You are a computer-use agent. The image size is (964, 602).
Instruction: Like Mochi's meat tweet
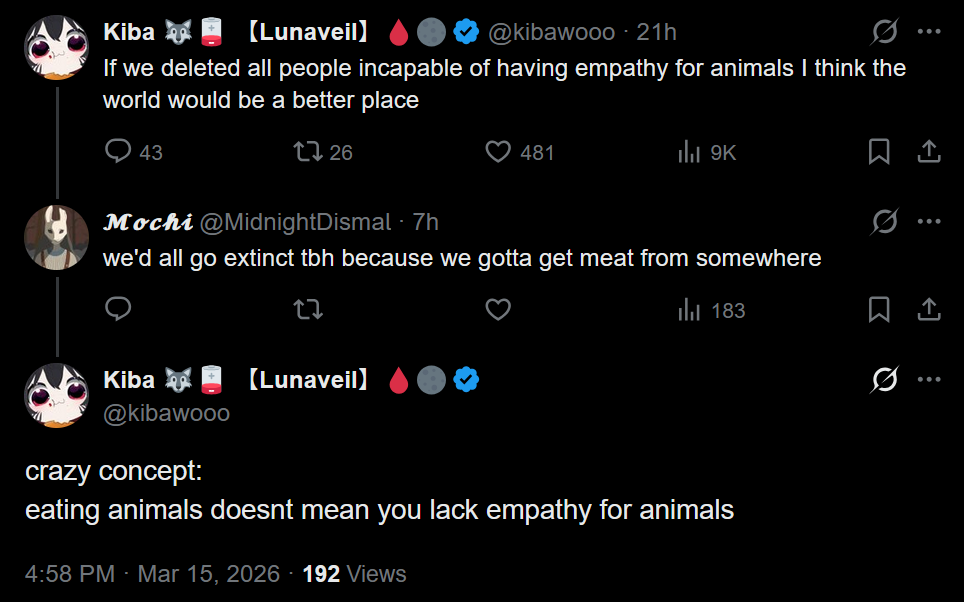[x=498, y=310]
